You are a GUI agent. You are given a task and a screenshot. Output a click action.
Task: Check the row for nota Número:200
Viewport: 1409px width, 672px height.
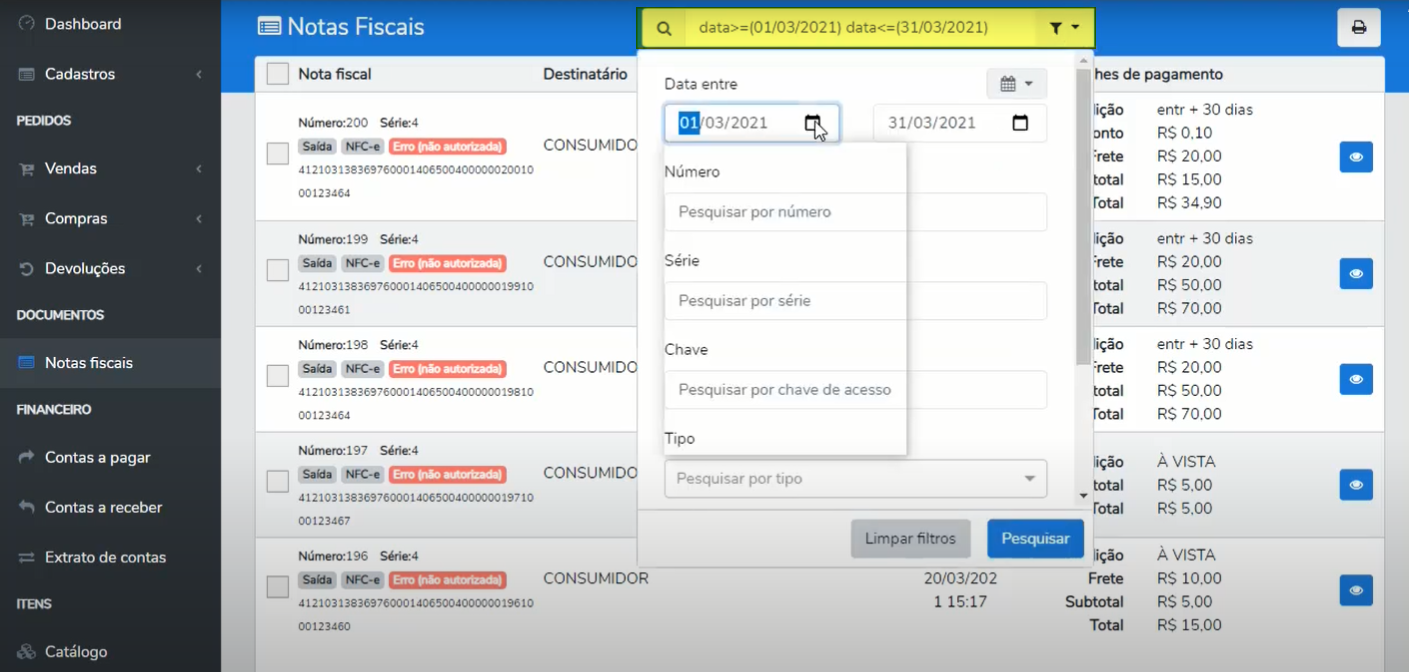point(278,154)
